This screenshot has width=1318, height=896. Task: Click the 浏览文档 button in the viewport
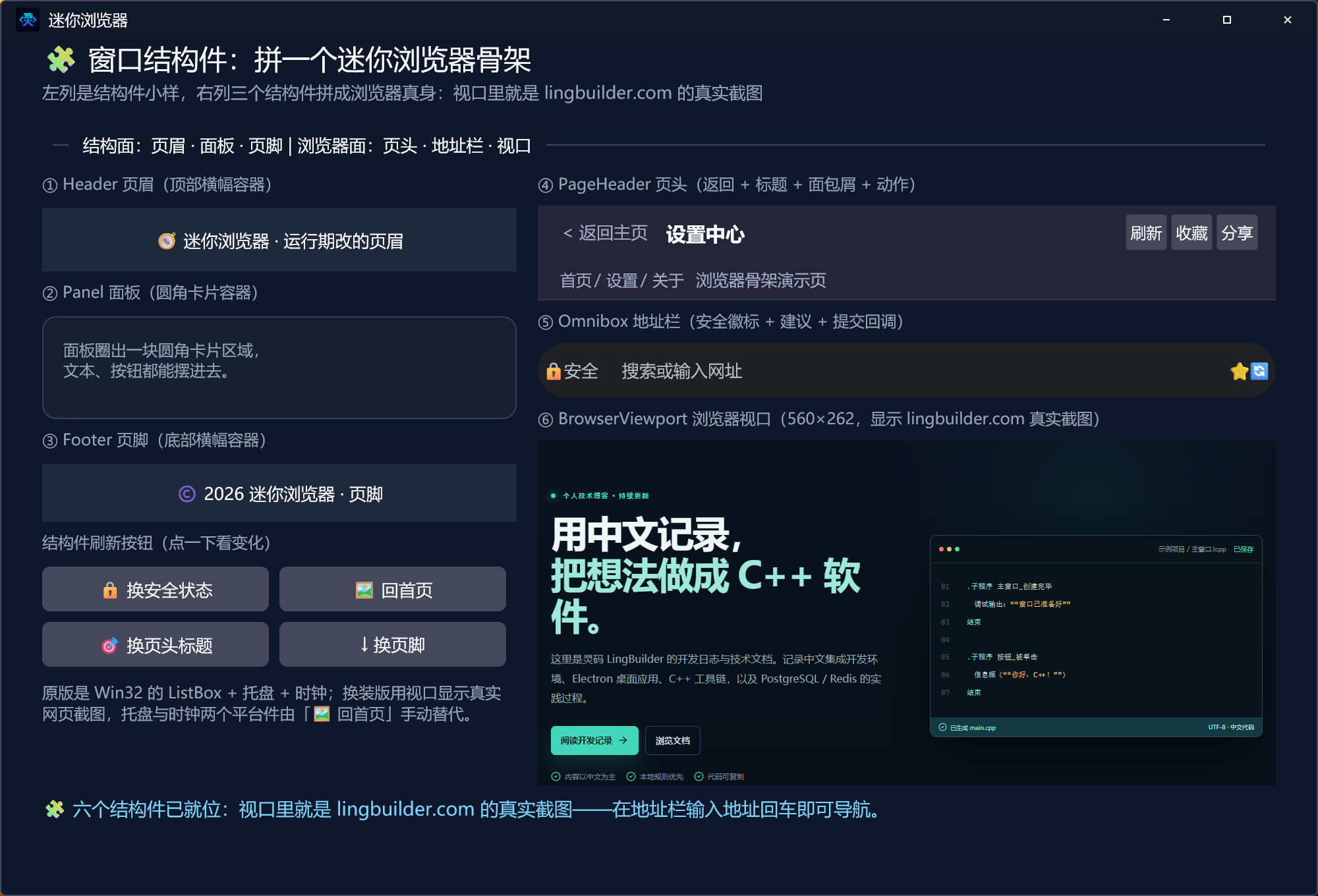coord(673,741)
